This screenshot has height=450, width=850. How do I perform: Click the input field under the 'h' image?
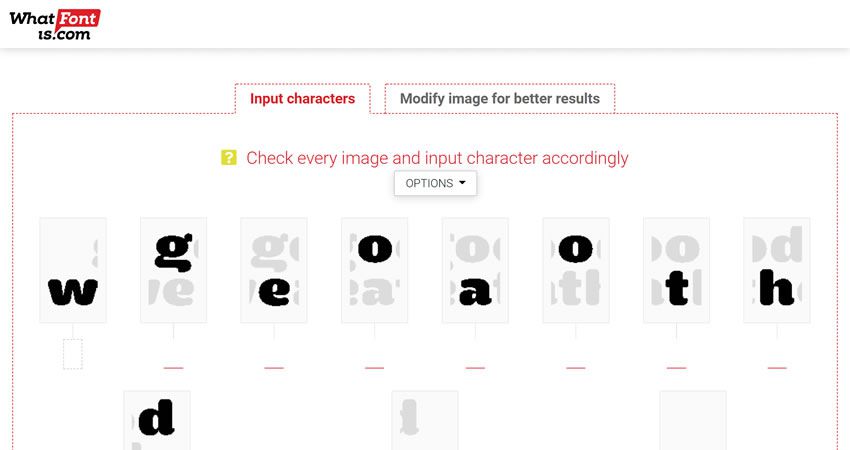(x=777, y=360)
